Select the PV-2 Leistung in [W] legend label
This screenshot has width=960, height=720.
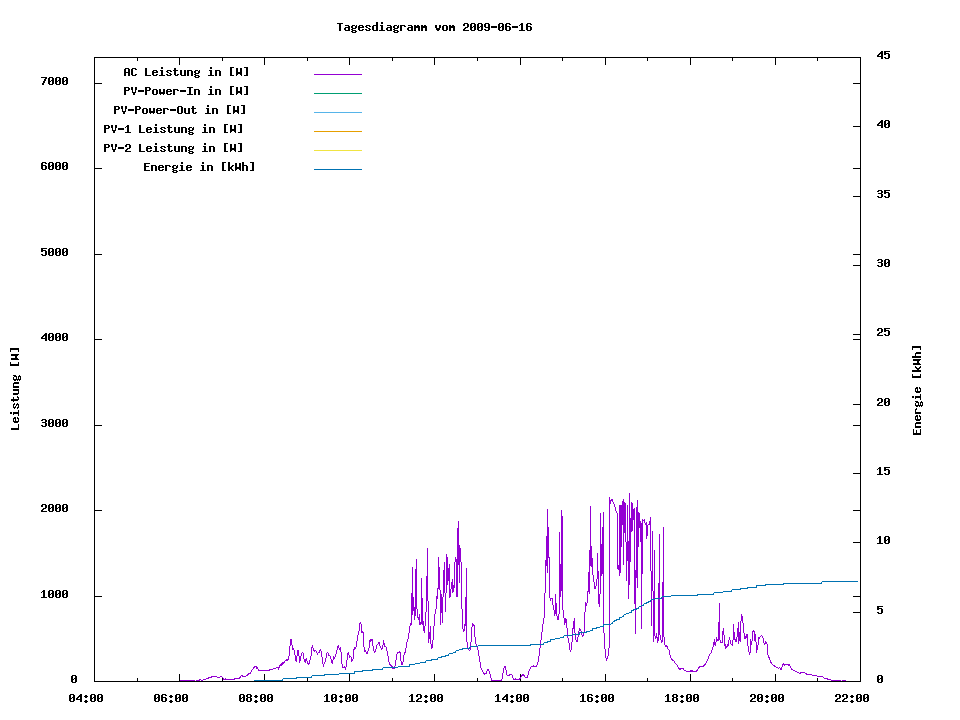click(x=173, y=148)
